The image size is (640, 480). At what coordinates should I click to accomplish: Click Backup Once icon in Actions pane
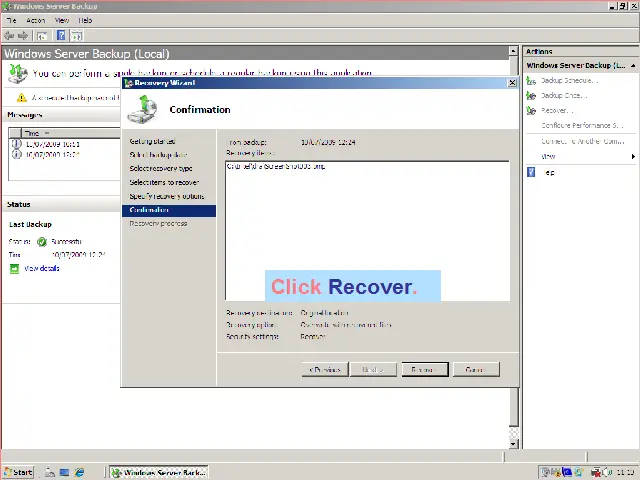click(532, 95)
